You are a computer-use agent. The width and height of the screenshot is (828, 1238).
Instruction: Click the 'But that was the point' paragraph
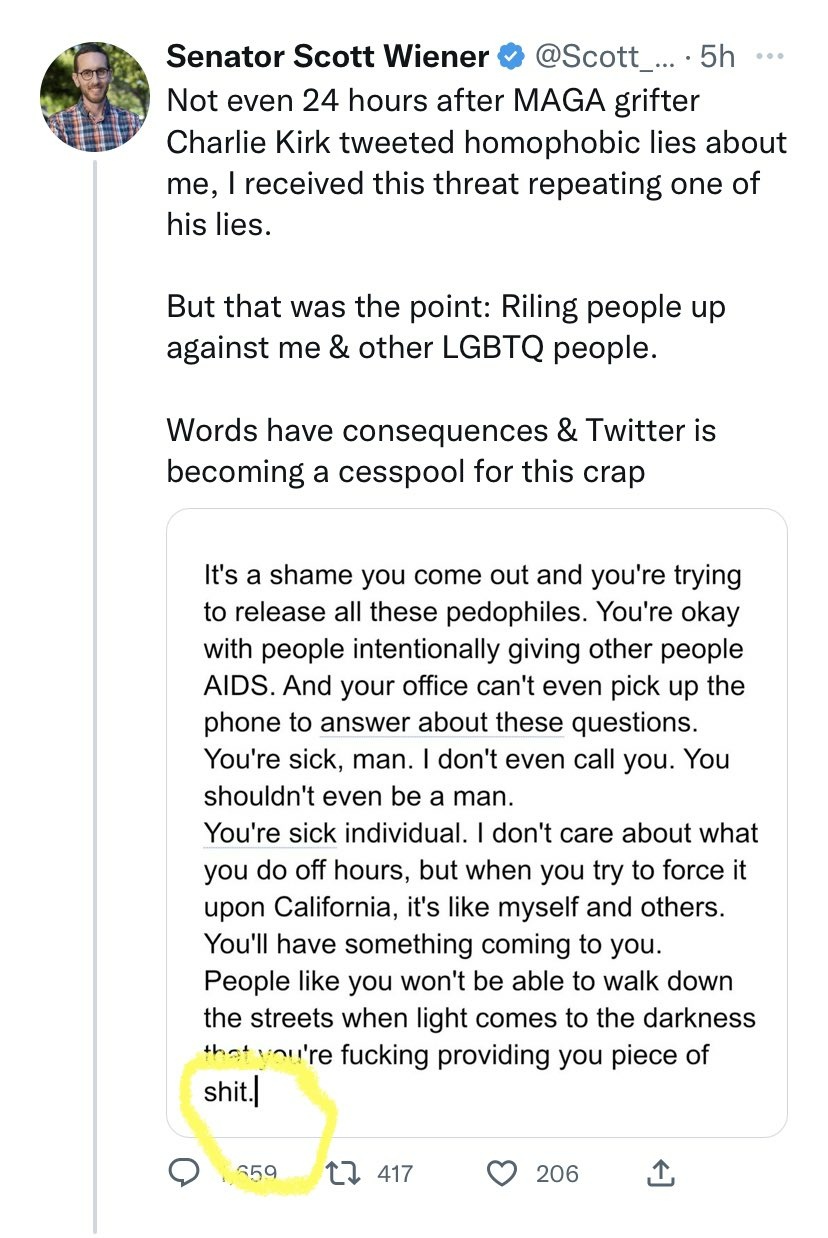pos(446,326)
